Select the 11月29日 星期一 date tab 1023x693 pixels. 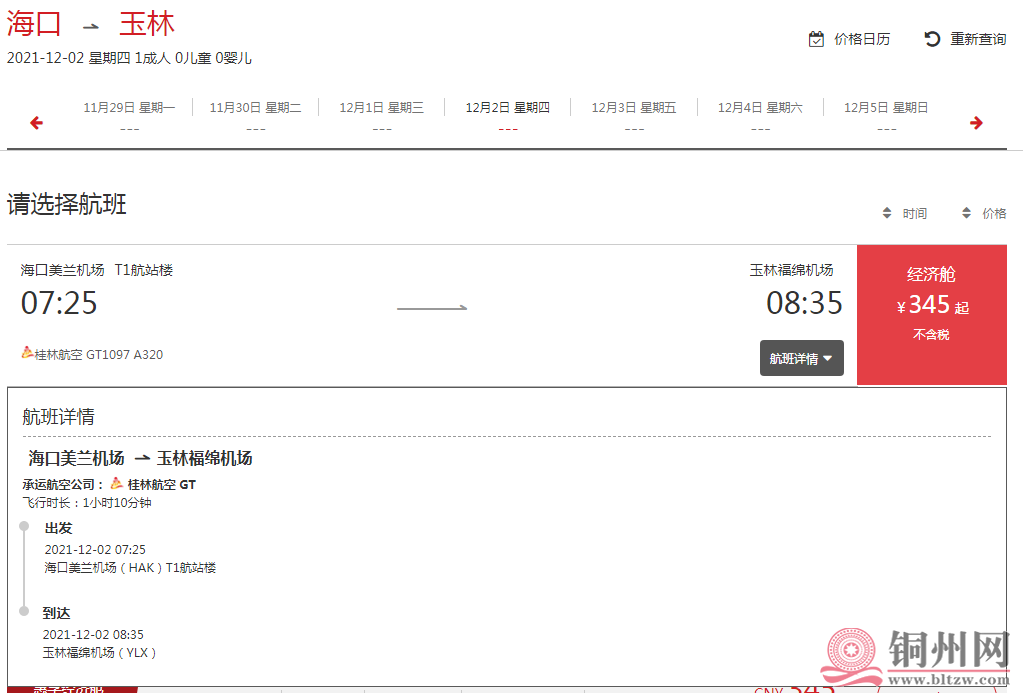pyautogui.click(x=129, y=116)
